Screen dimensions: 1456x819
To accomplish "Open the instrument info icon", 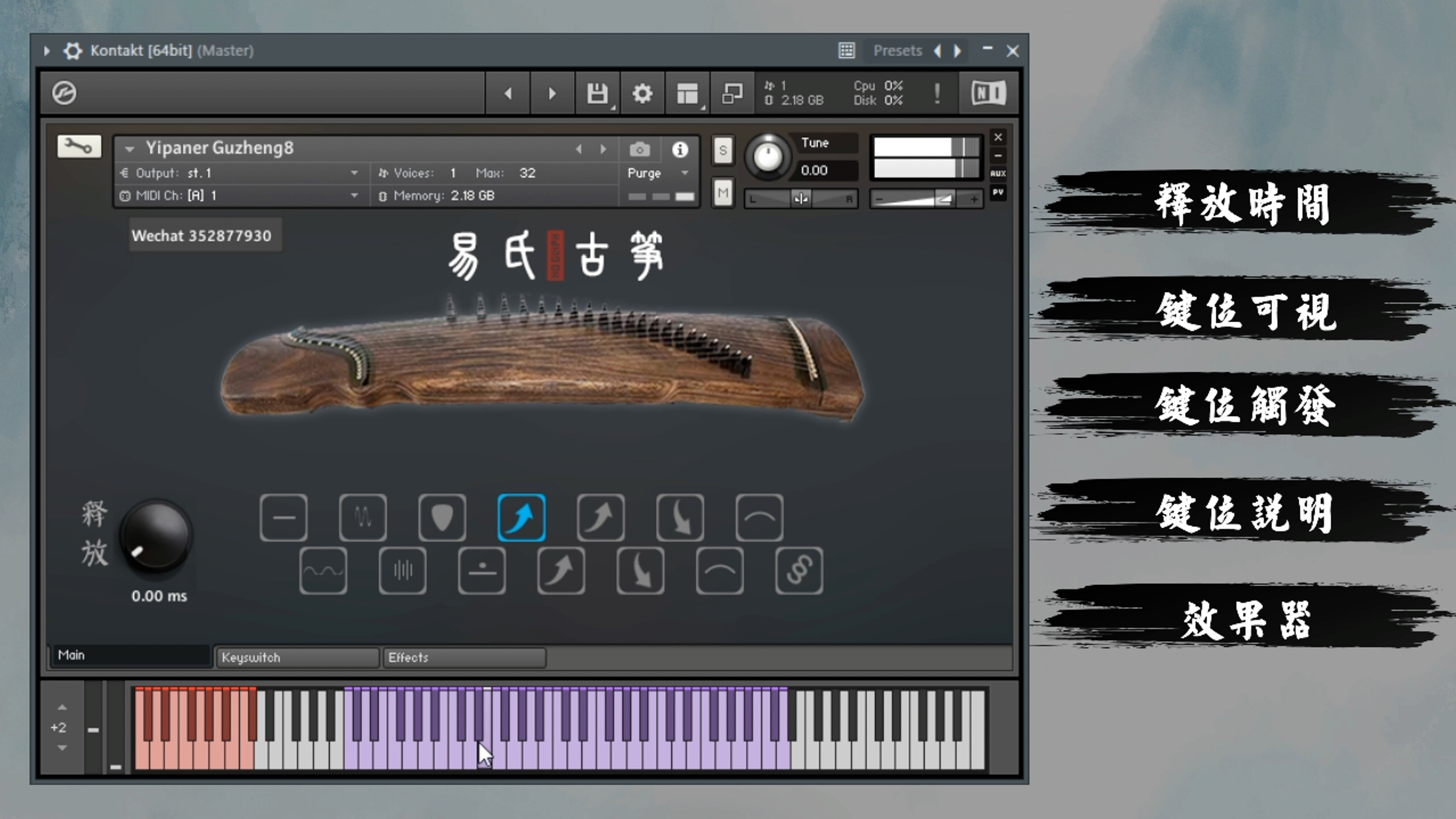I will 680,149.
